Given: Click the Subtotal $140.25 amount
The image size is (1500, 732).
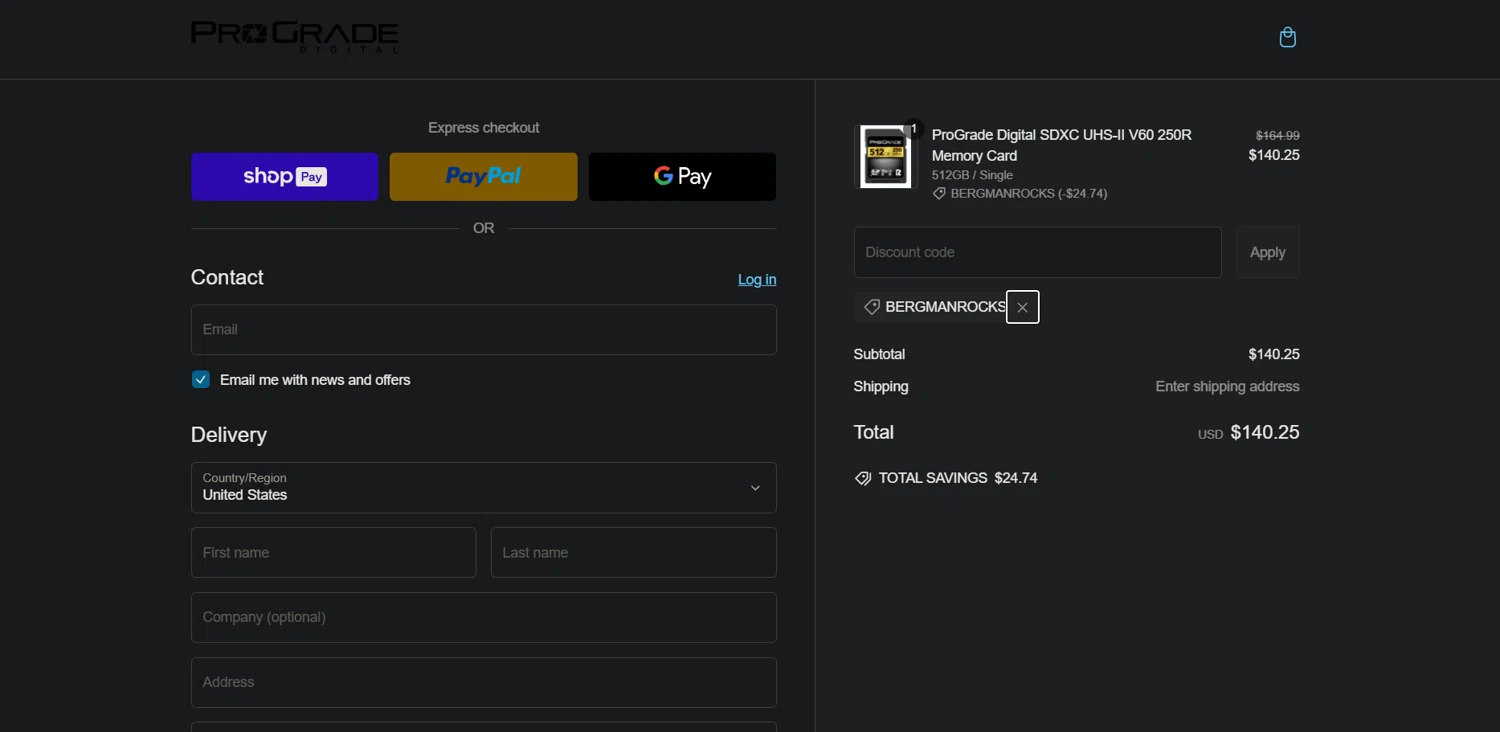Looking at the screenshot, I should pyautogui.click(x=1274, y=355).
